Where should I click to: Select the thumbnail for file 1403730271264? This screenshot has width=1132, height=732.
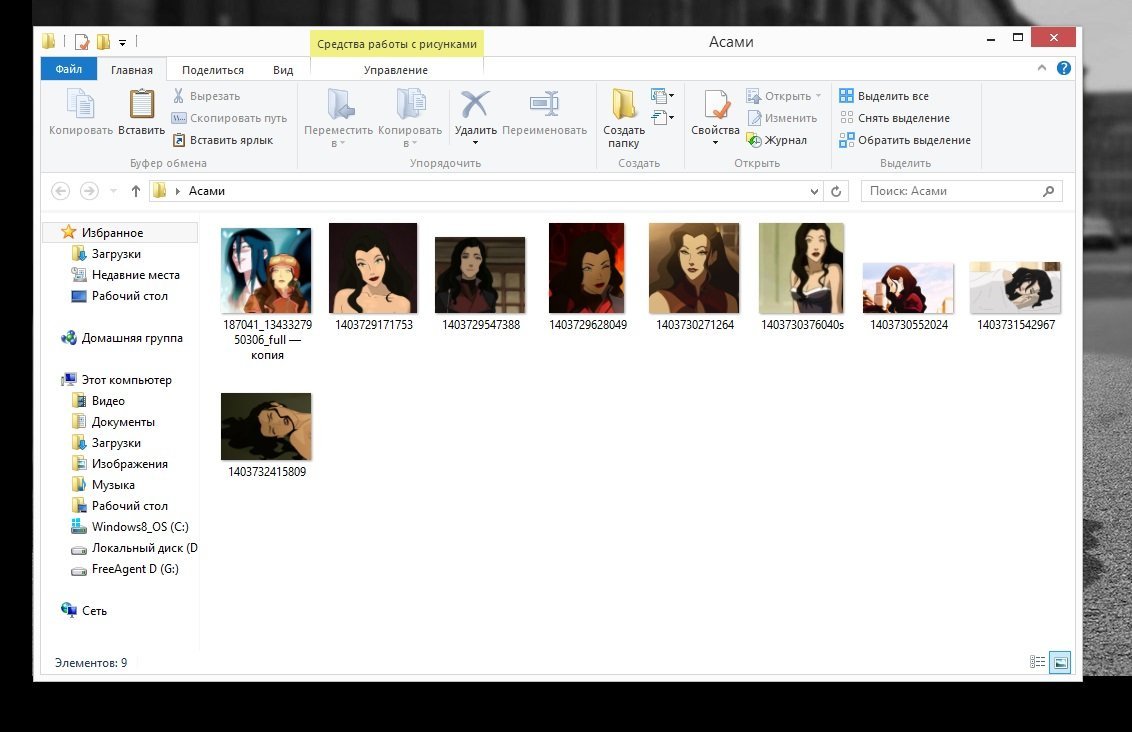(694, 268)
